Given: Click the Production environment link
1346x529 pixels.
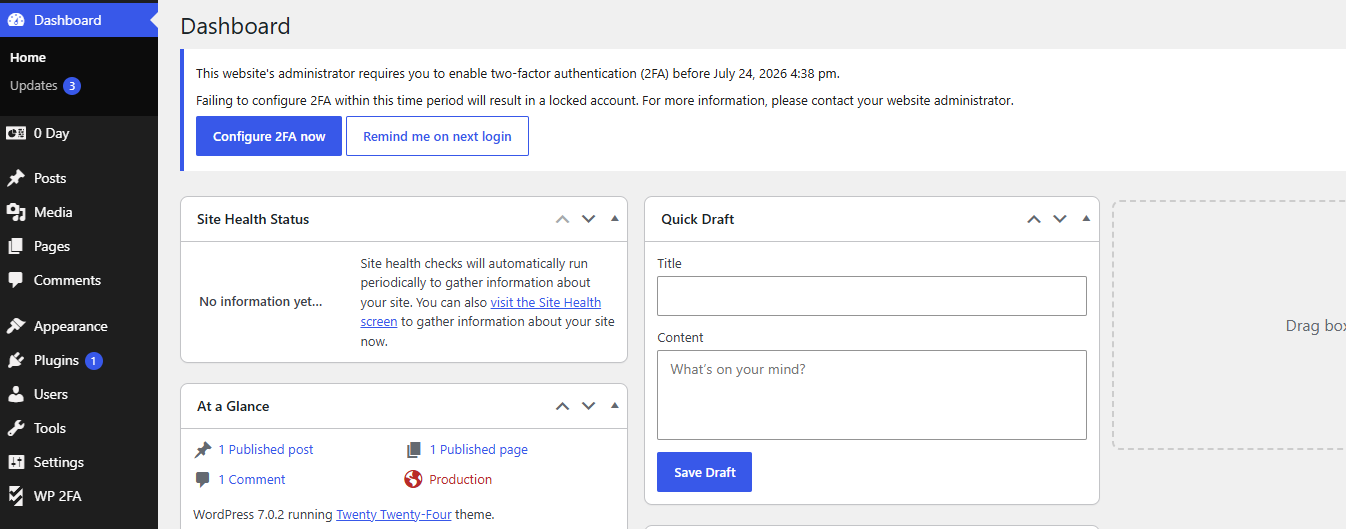Looking at the screenshot, I should click(x=461, y=480).
